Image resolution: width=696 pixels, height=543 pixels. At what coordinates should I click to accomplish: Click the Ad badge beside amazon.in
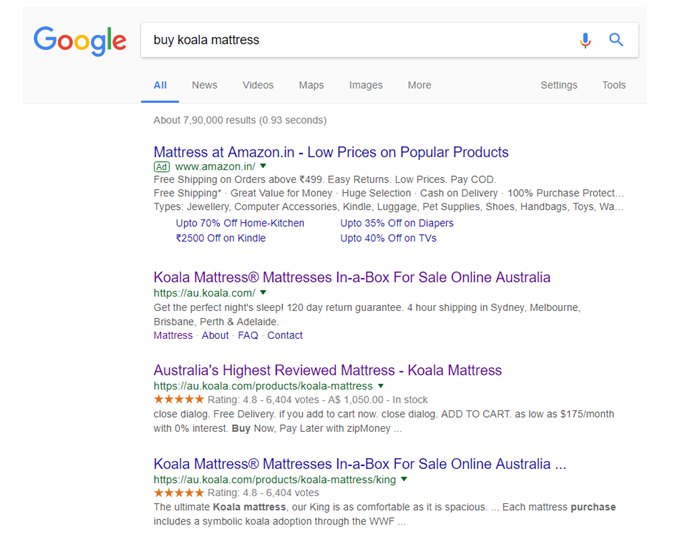[x=161, y=166]
